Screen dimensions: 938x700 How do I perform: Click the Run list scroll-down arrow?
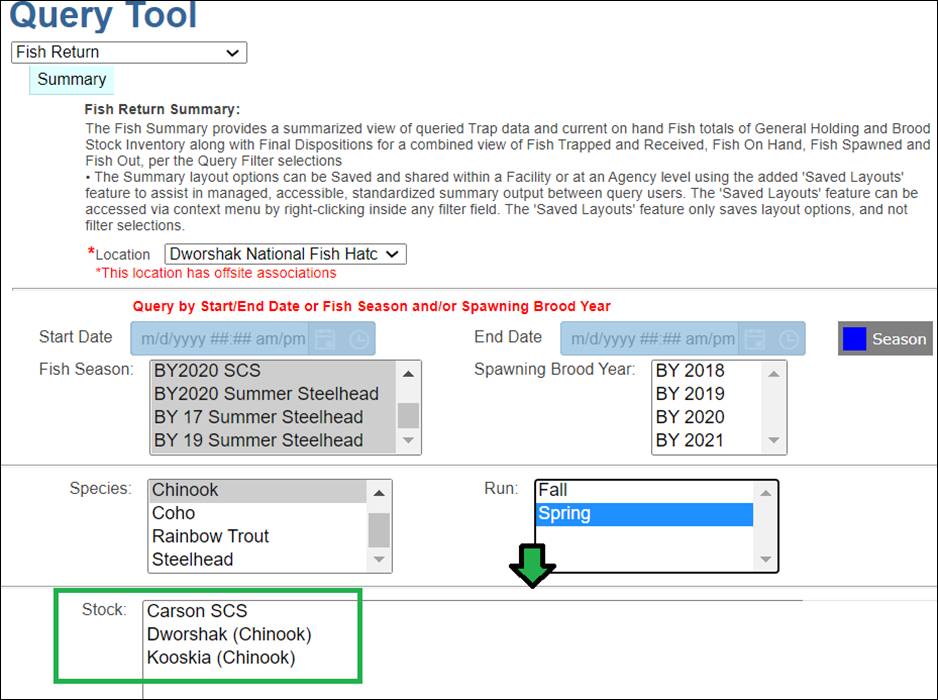[x=765, y=560]
